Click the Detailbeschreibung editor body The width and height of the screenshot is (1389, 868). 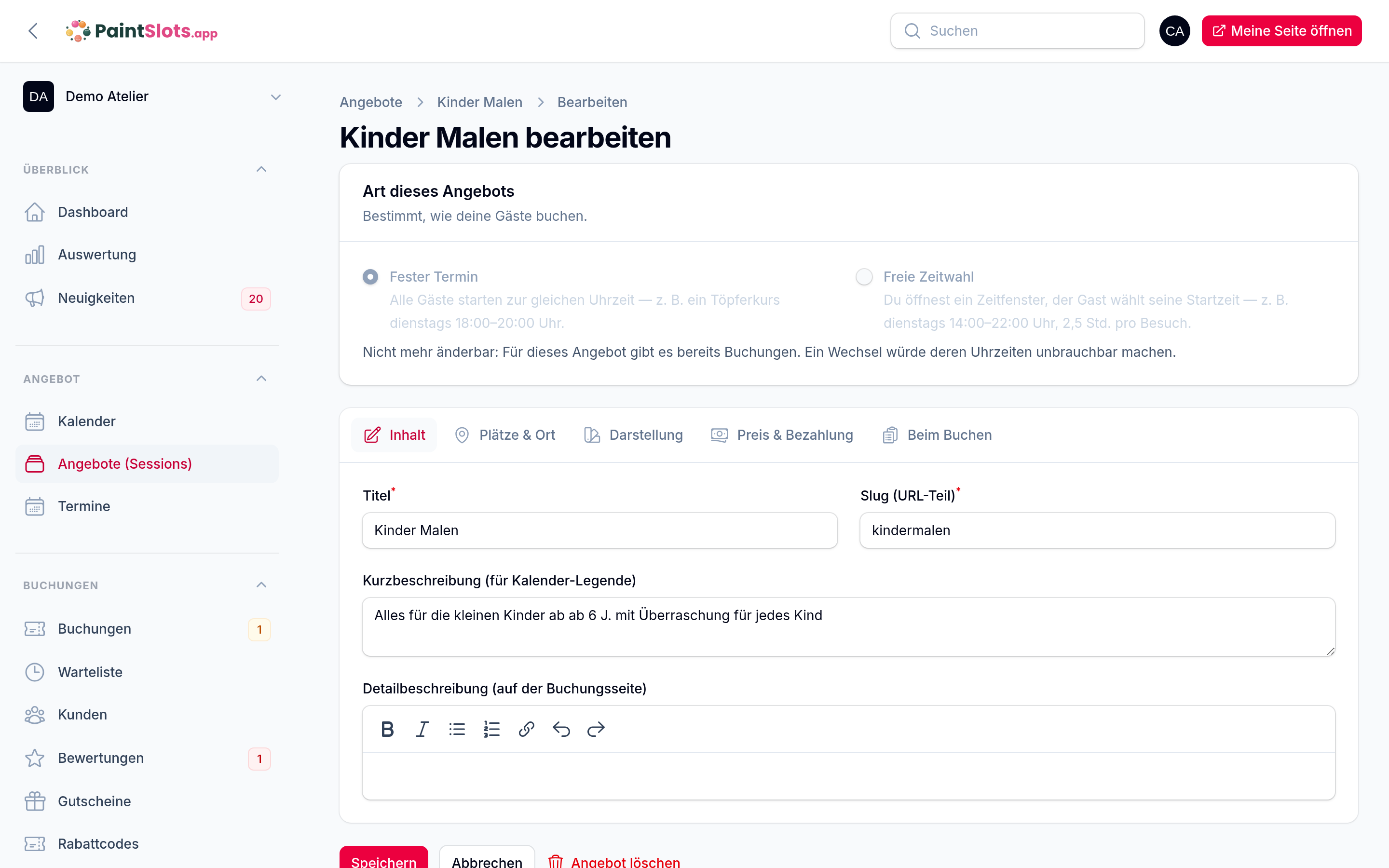tap(849, 776)
